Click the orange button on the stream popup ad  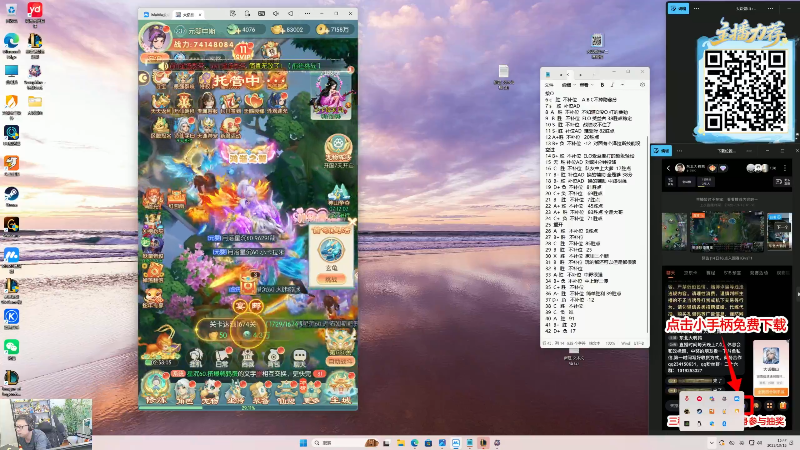click(770, 392)
